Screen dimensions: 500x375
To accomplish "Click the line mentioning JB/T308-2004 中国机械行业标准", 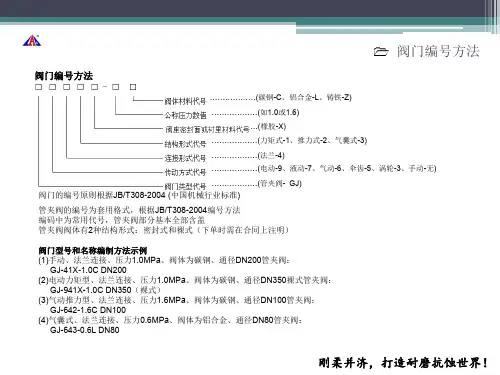I will point(139,195).
